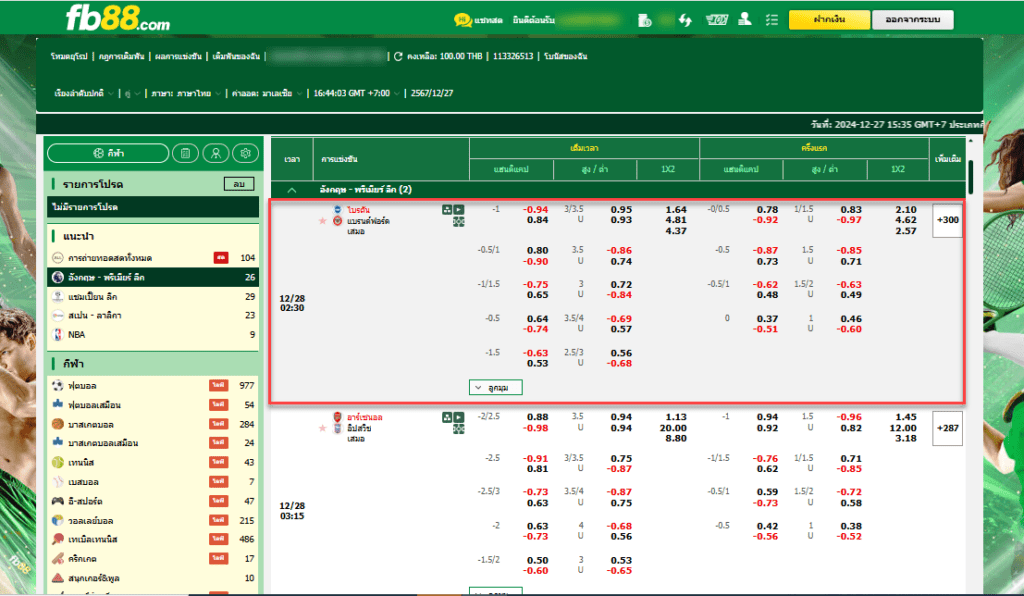Open the ภาษา language dropdown
Viewport: 1024px width, 596px height.
click(186, 93)
